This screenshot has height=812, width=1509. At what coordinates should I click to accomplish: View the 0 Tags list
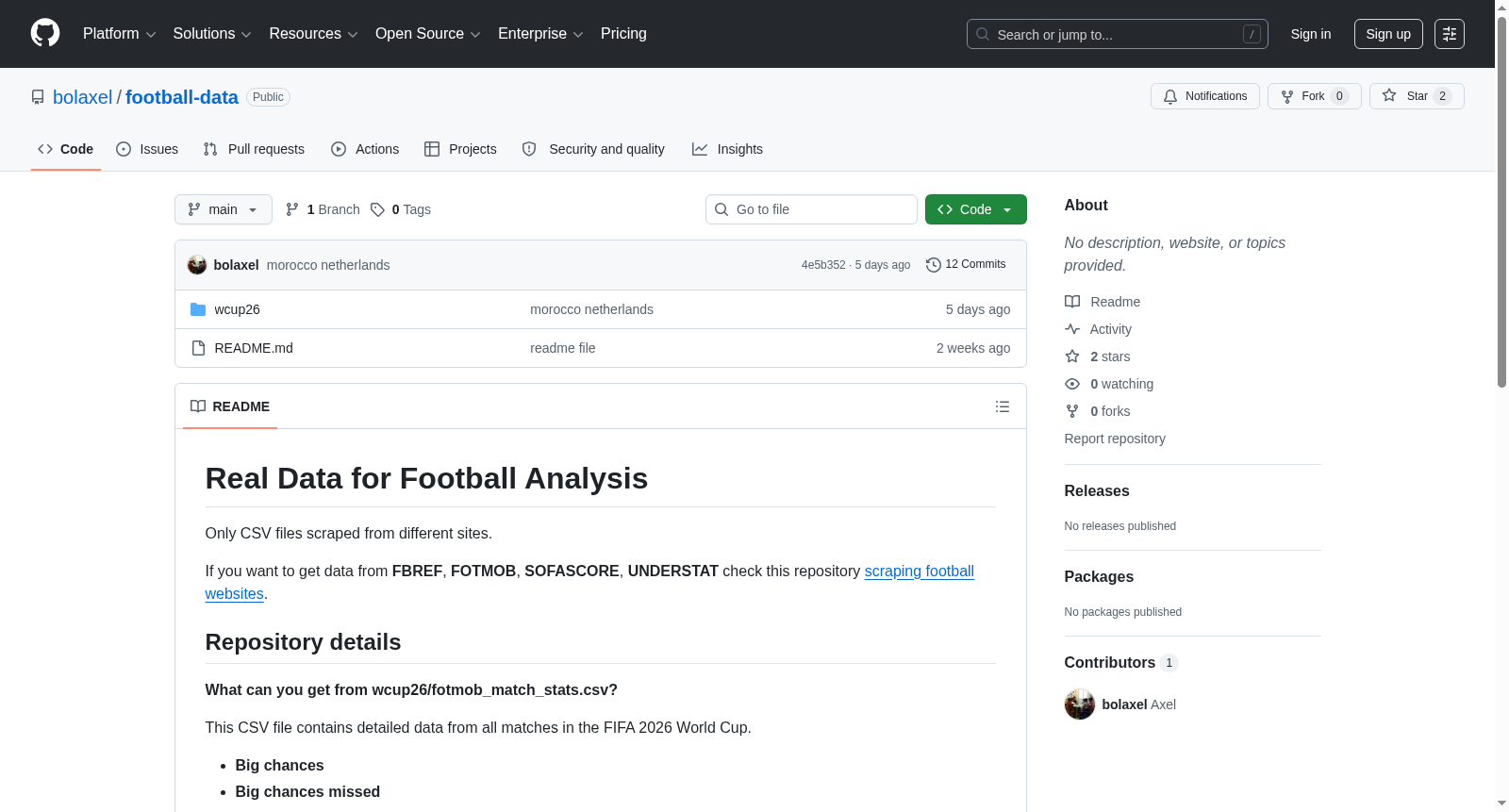pyautogui.click(x=401, y=209)
